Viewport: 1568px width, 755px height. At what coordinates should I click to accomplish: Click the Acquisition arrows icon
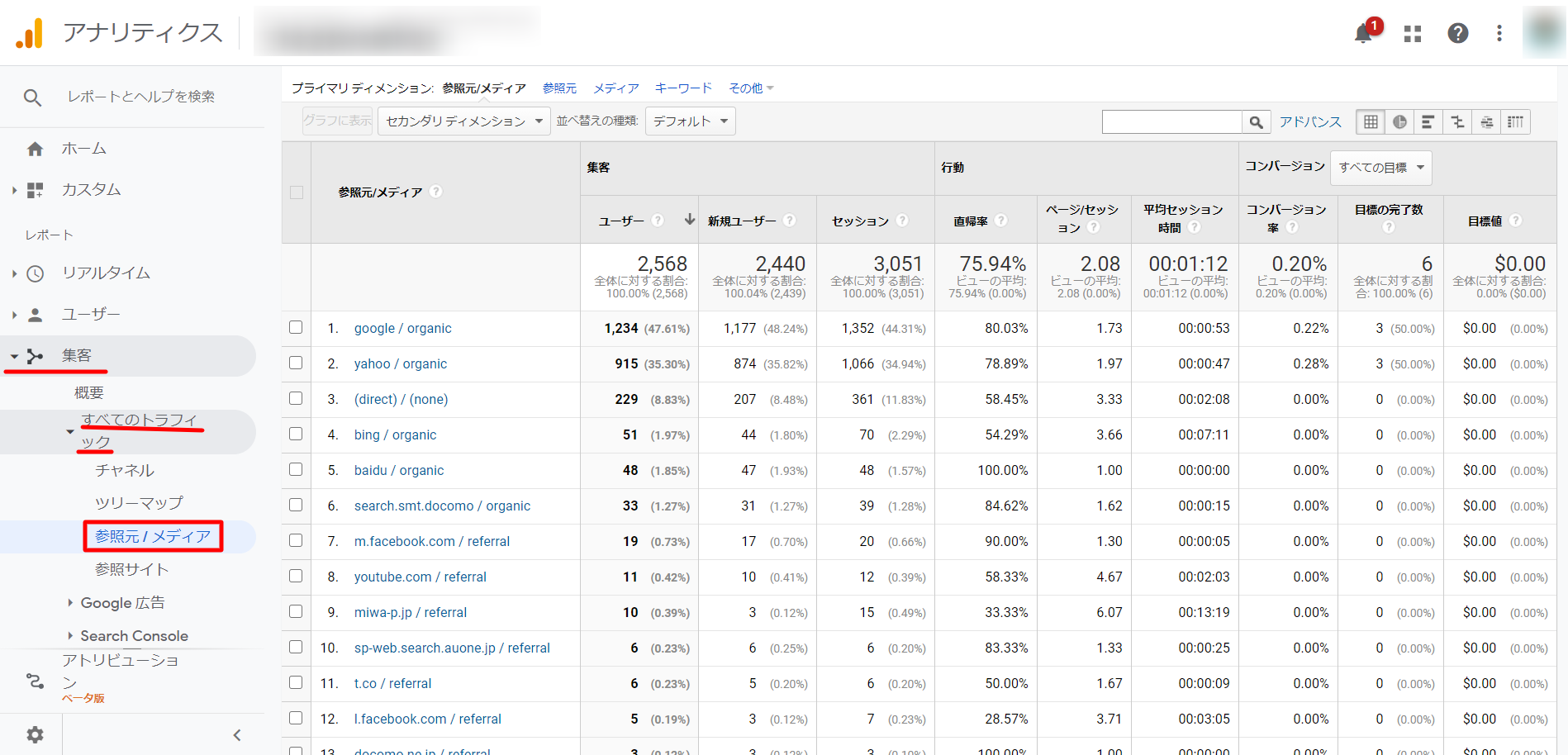[35, 356]
